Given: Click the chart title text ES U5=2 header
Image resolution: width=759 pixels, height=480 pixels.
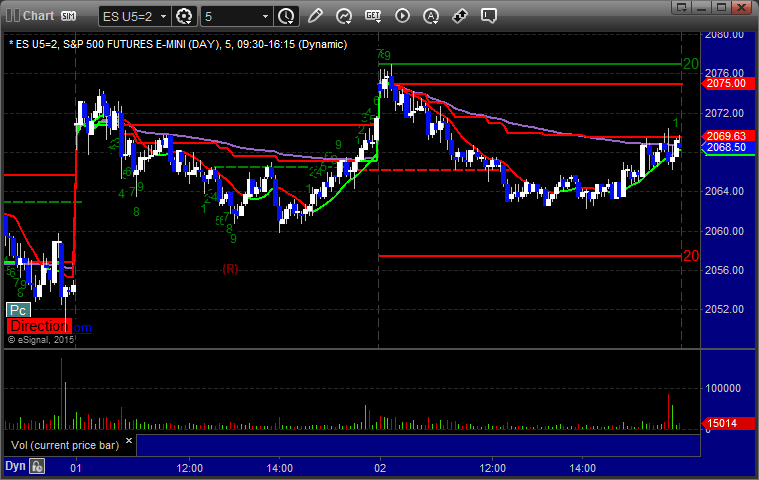Looking at the screenshot, I should pos(178,45).
